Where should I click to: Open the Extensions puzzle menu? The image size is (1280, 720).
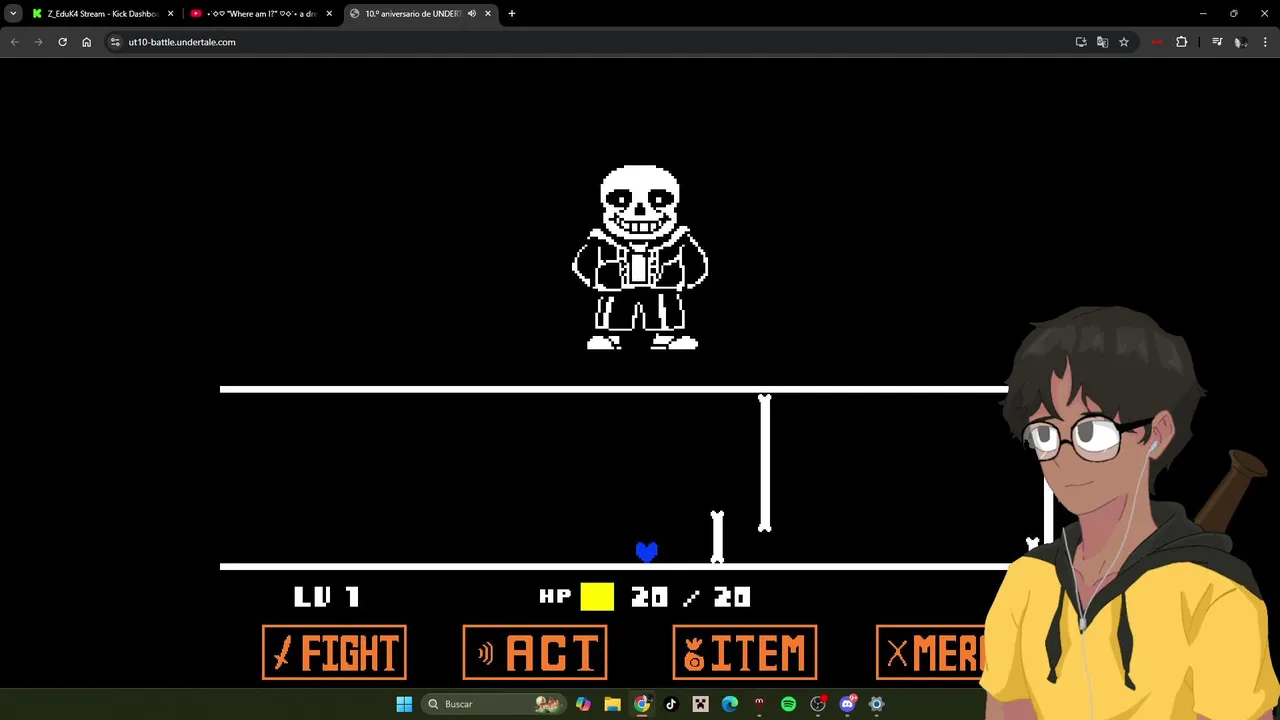point(1182,42)
